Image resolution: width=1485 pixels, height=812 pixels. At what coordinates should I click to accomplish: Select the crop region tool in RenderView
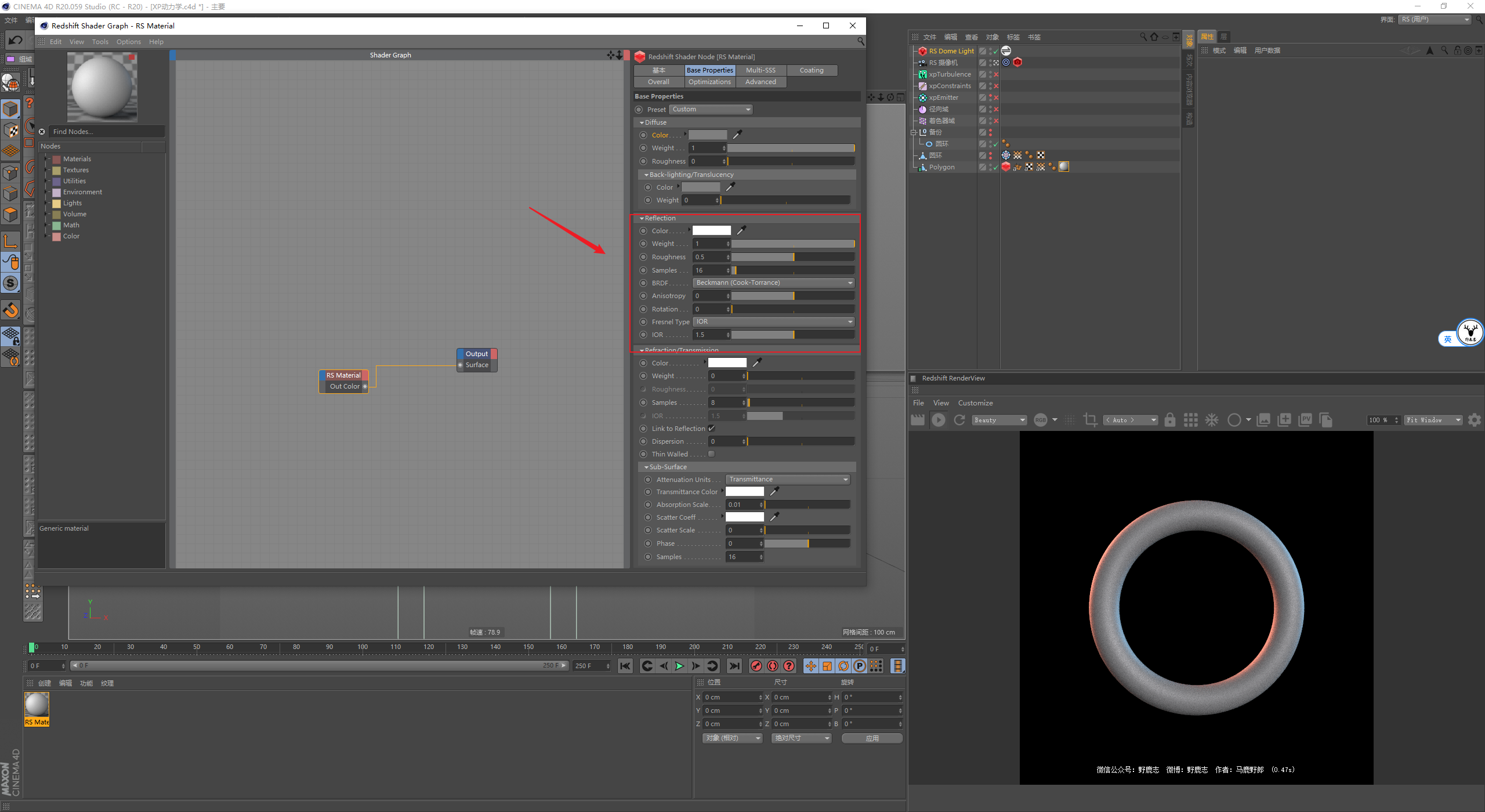point(1090,420)
